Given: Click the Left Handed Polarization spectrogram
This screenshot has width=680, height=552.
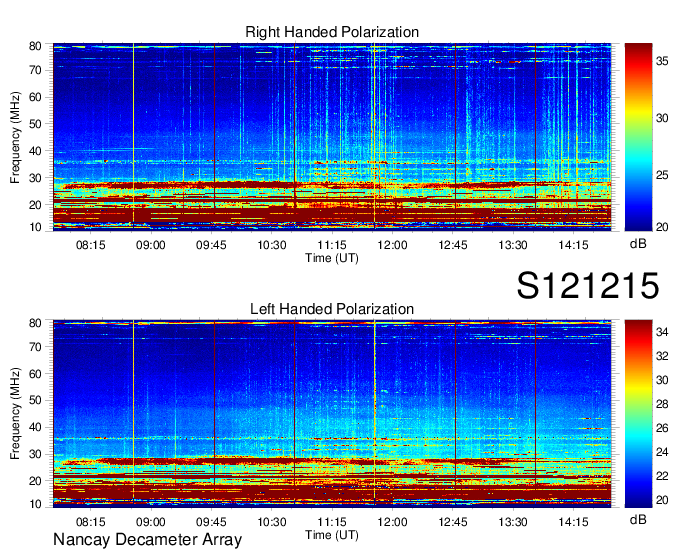Looking at the screenshot, I should click(332, 414).
